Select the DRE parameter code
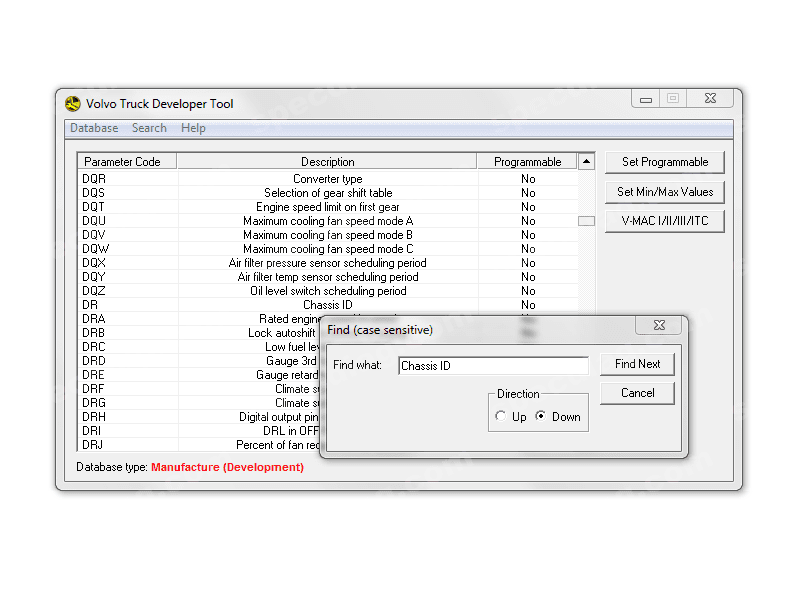 (93, 375)
